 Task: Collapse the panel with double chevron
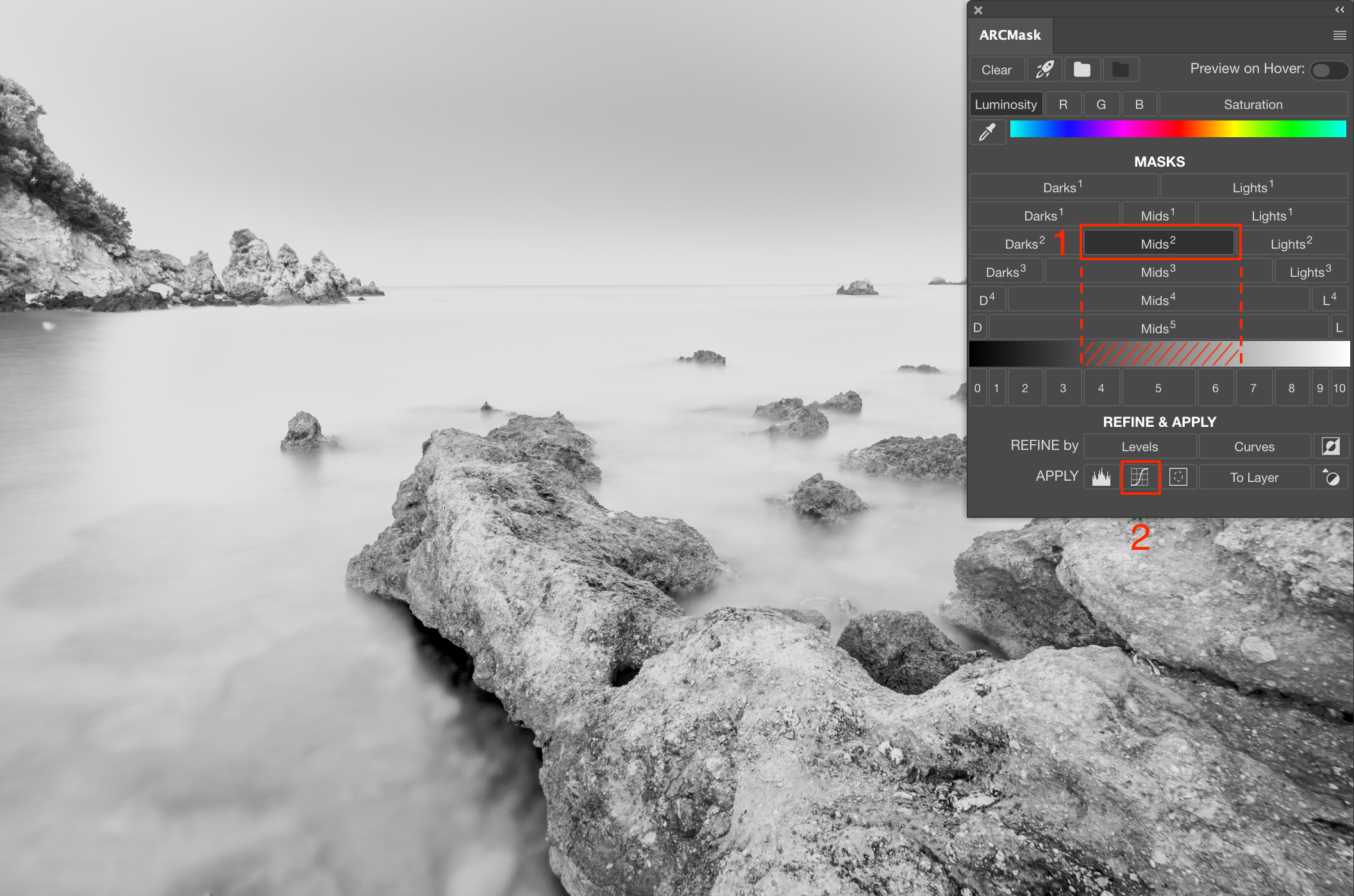tap(1339, 10)
